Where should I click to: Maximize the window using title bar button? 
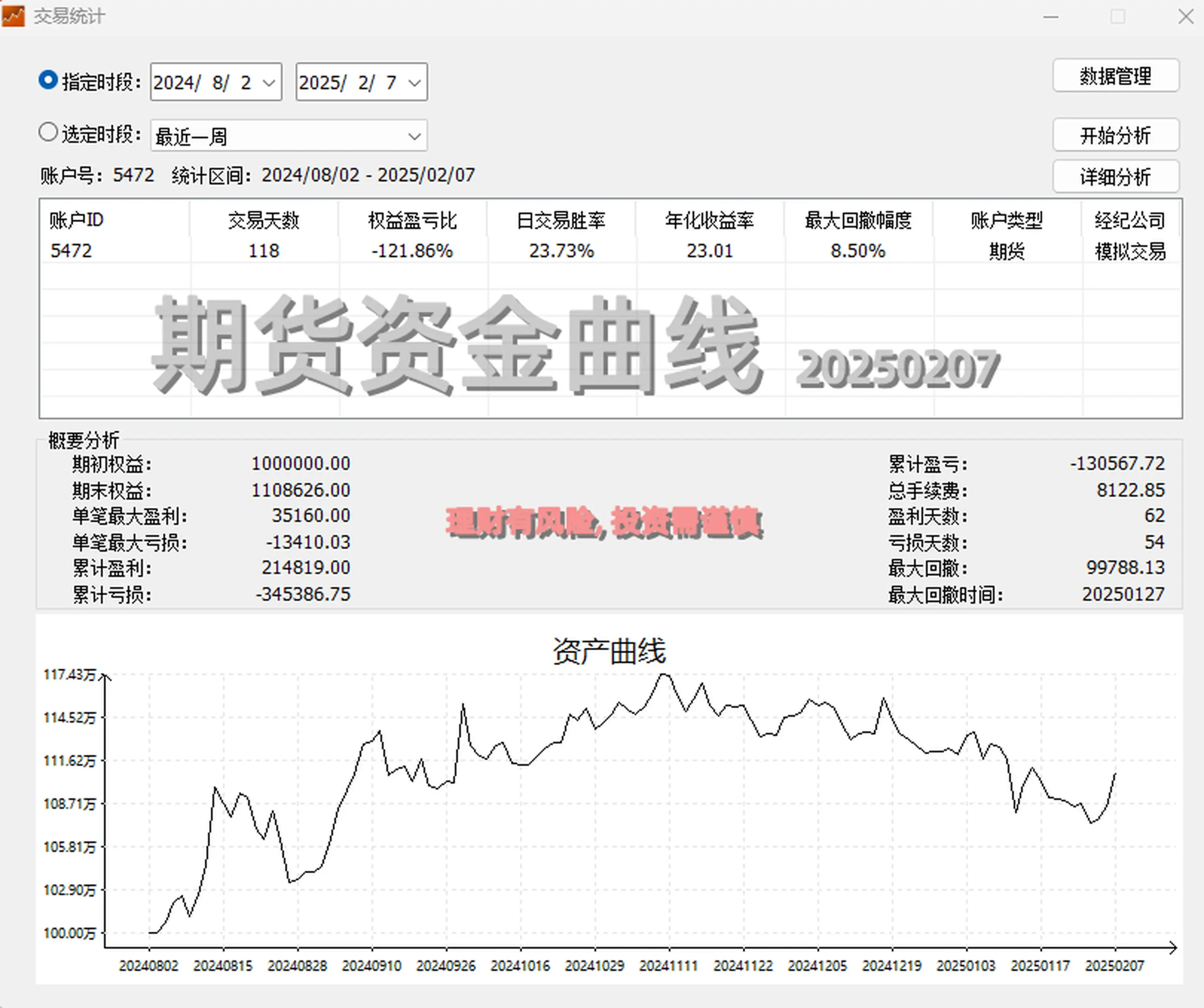point(1117,17)
